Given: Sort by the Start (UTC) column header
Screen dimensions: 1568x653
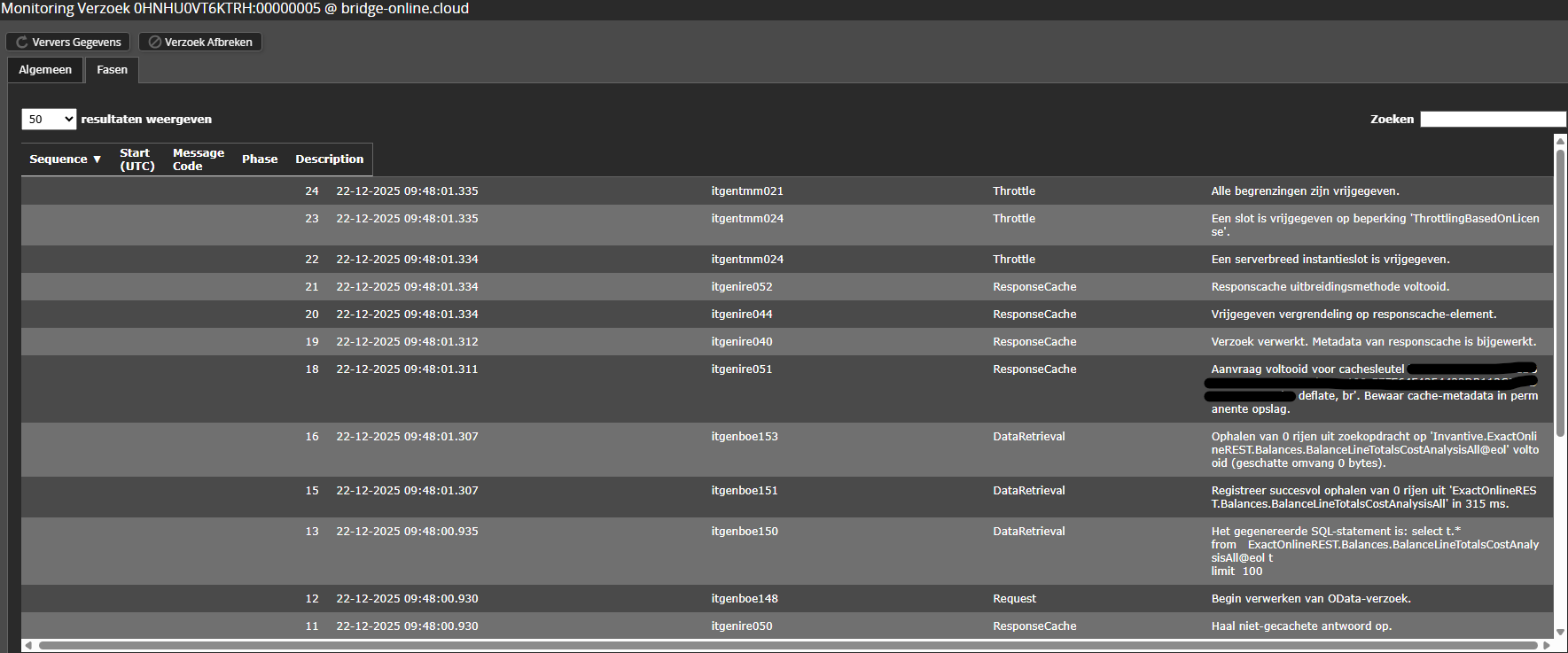Looking at the screenshot, I should tap(137, 159).
